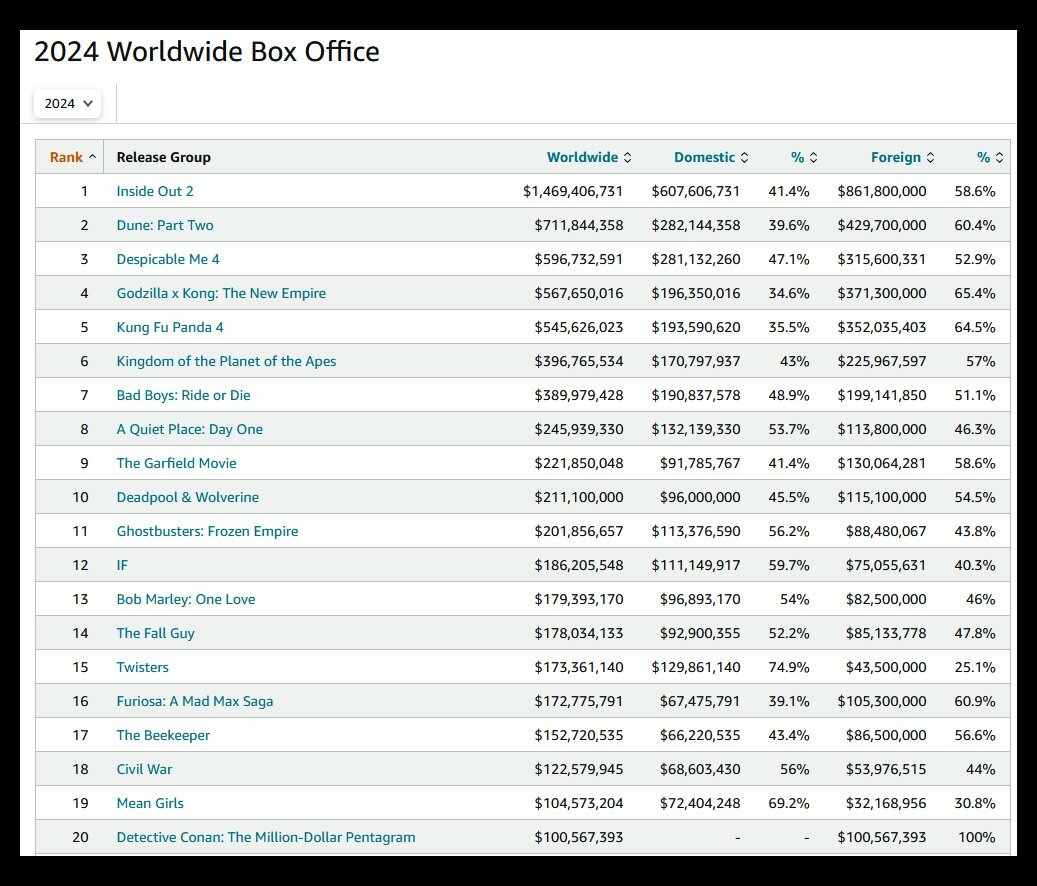Open the IF movie link
The image size is (1037, 886).
[122, 565]
